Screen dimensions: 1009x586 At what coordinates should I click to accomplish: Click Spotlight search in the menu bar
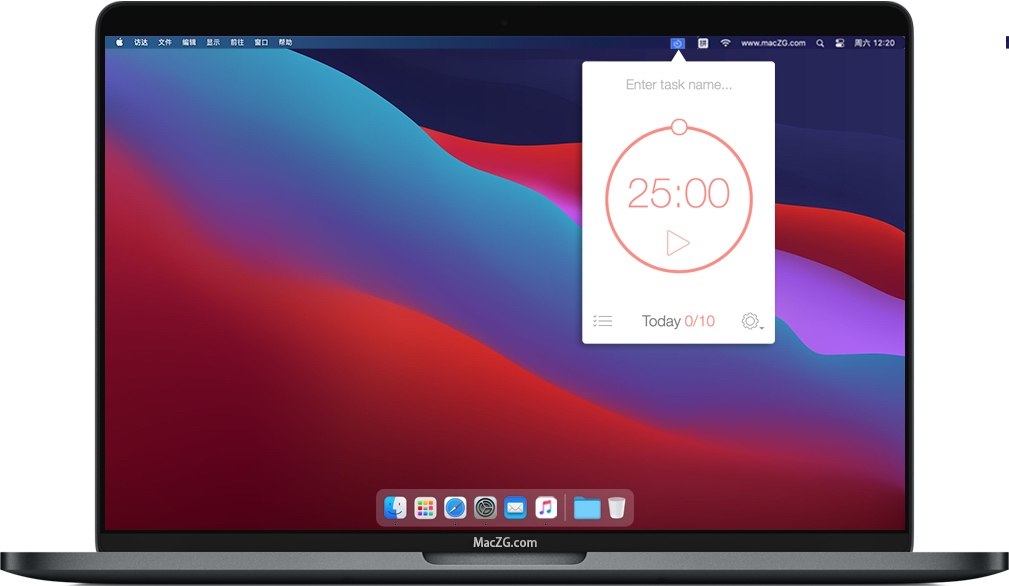tap(820, 43)
